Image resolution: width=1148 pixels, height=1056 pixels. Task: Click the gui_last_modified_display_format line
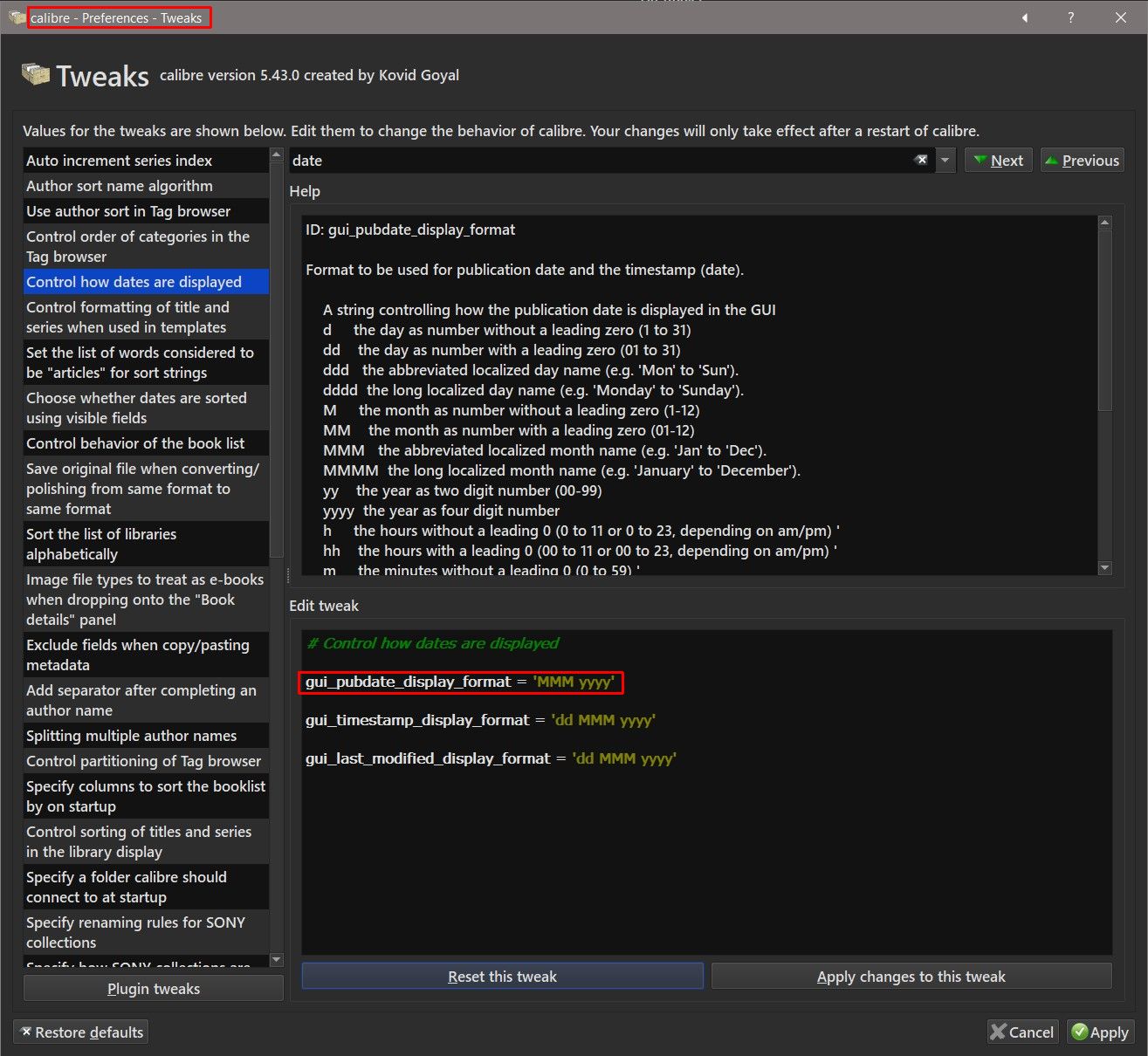coord(491,758)
